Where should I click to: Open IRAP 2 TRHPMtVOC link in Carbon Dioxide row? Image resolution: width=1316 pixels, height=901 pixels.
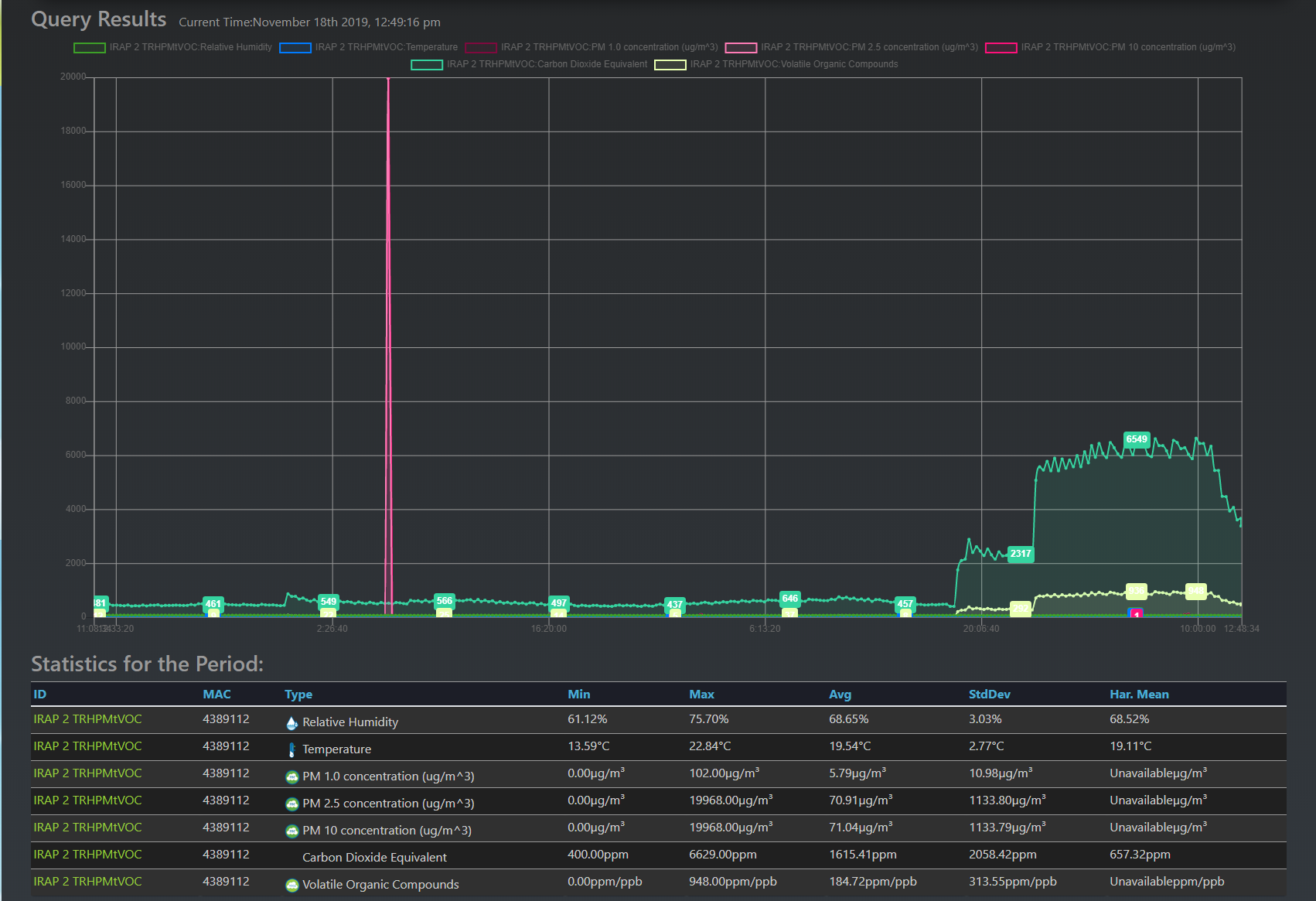point(87,855)
